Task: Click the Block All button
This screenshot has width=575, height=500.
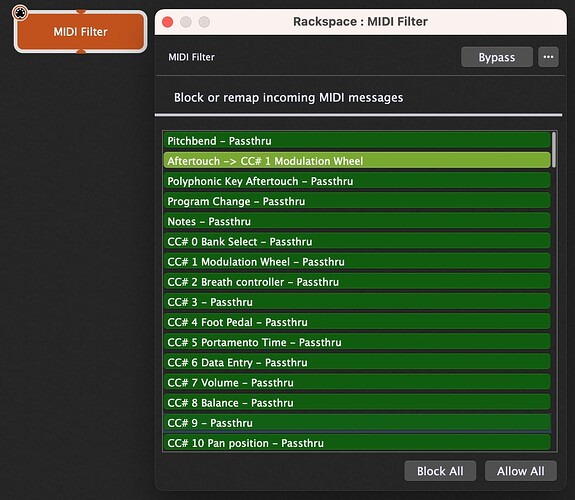Action: pyautogui.click(x=440, y=471)
